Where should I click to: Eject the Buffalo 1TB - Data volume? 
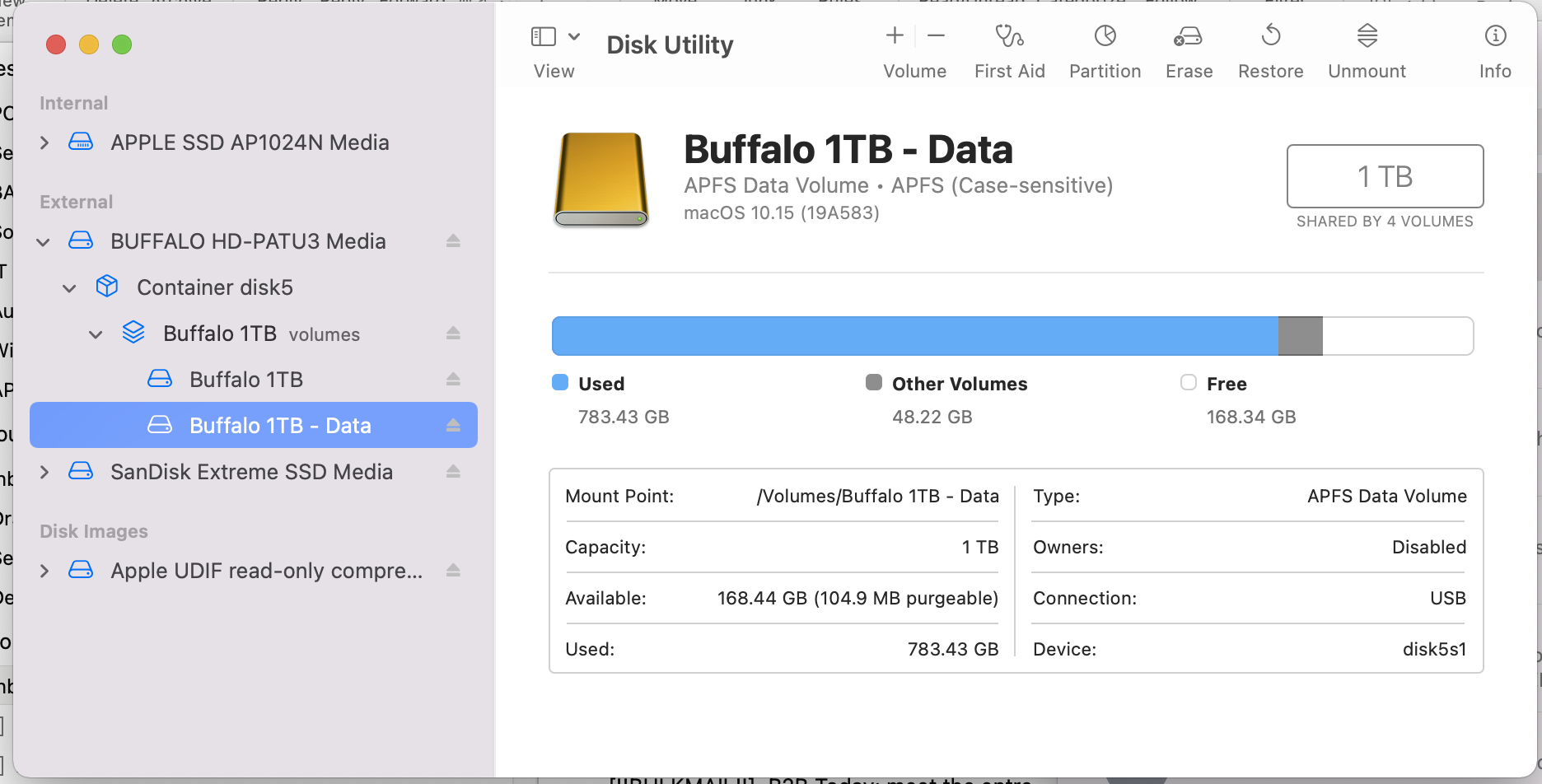453,425
